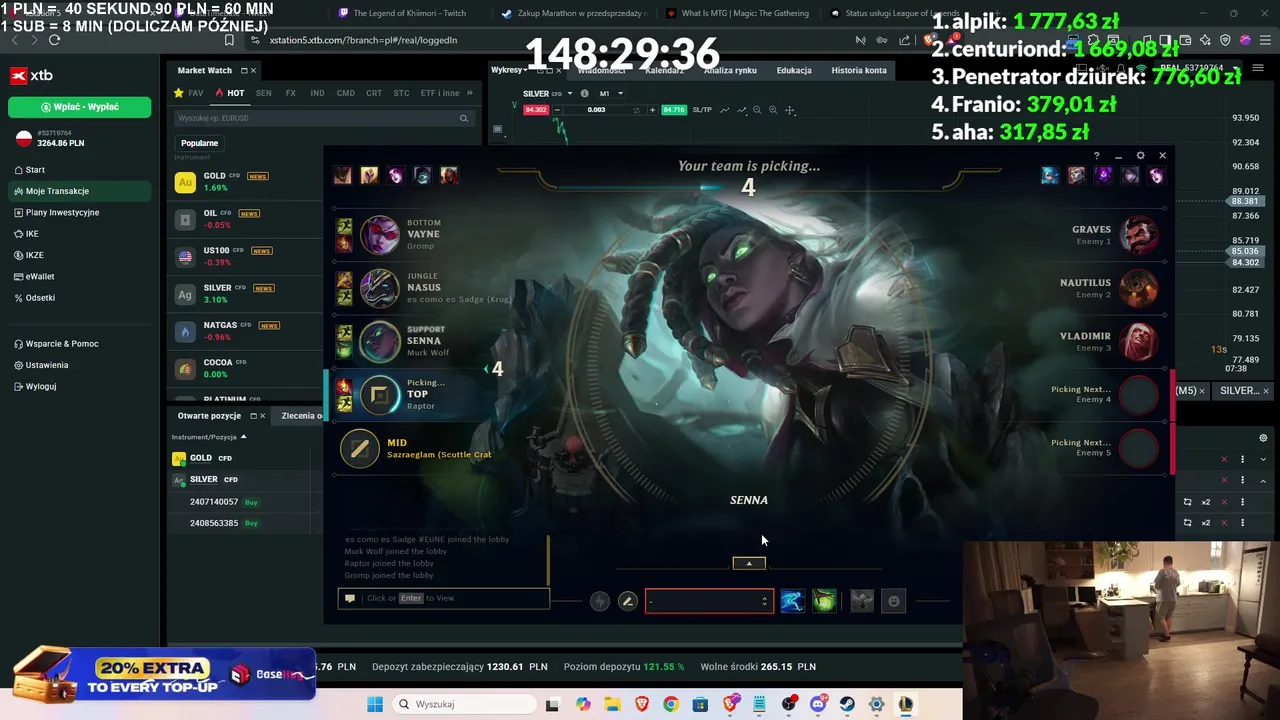This screenshot has width=1280, height=720.
Task: Open League client settings gear
Action: (1140, 156)
